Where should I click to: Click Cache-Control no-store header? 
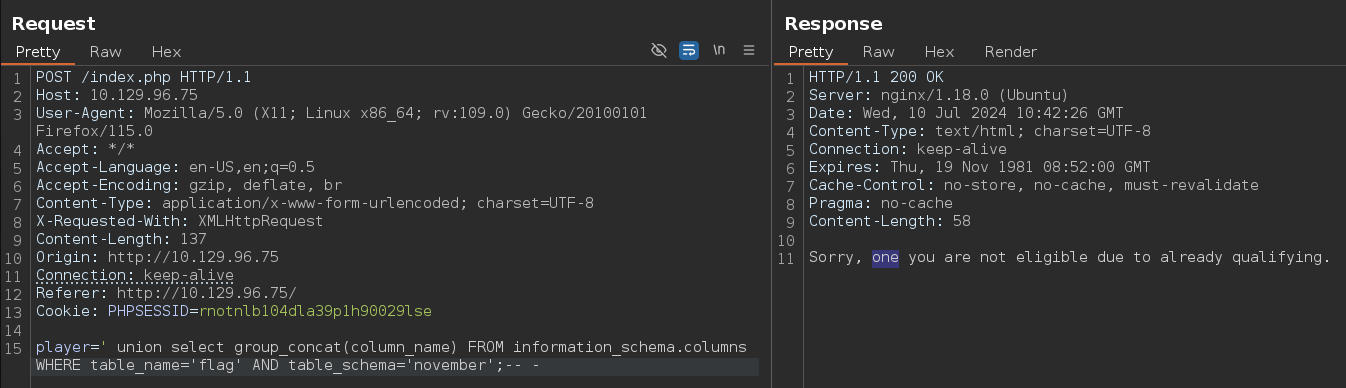point(1034,185)
